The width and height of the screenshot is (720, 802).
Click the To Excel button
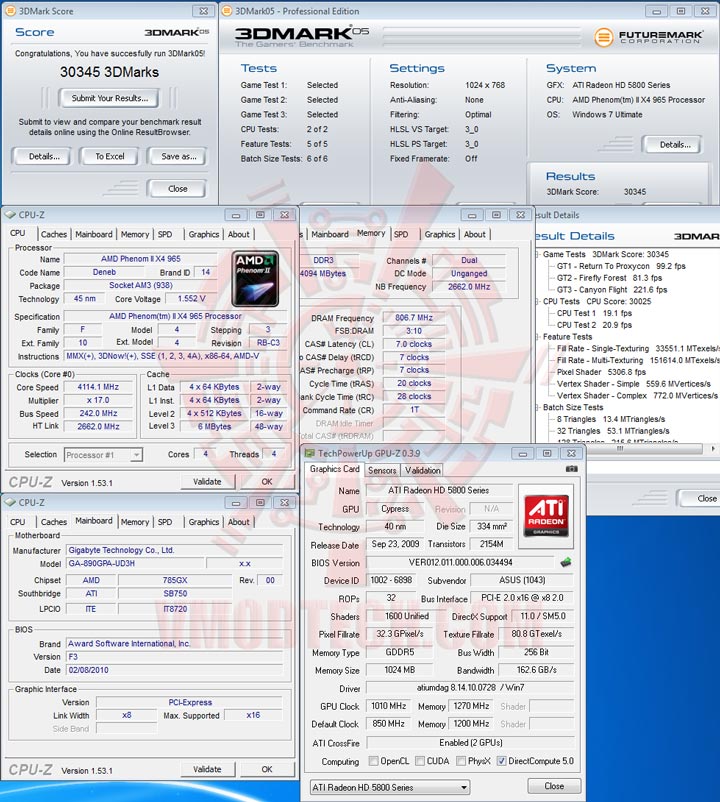coord(109,156)
